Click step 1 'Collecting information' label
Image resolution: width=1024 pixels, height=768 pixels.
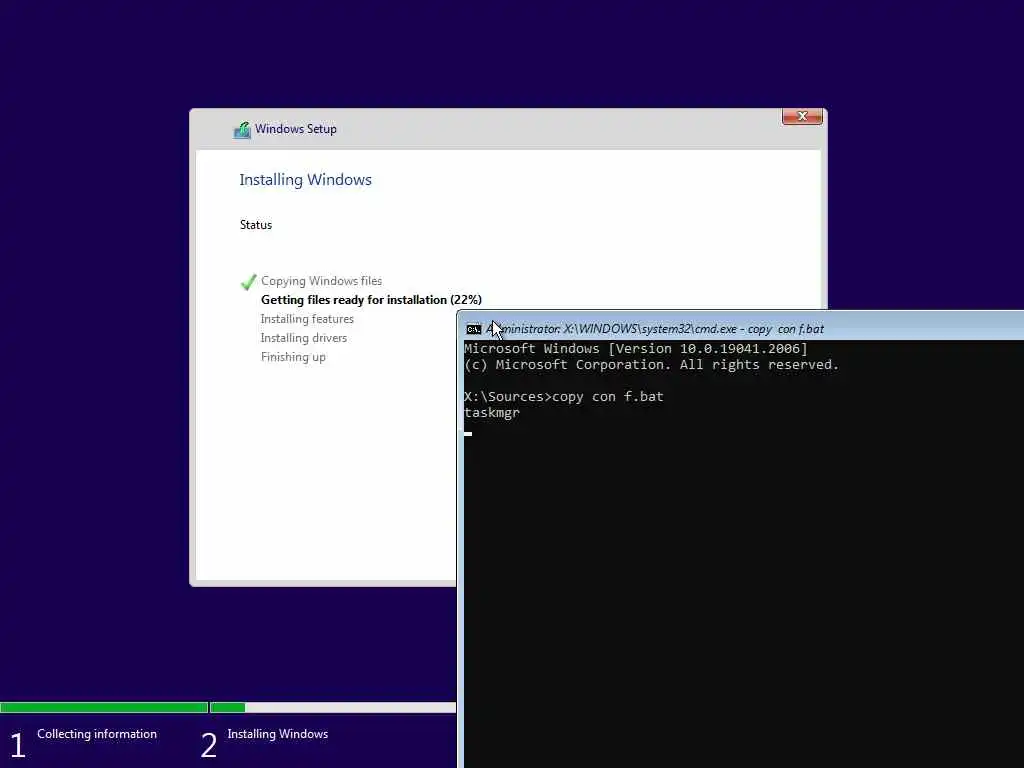[97, 734]
